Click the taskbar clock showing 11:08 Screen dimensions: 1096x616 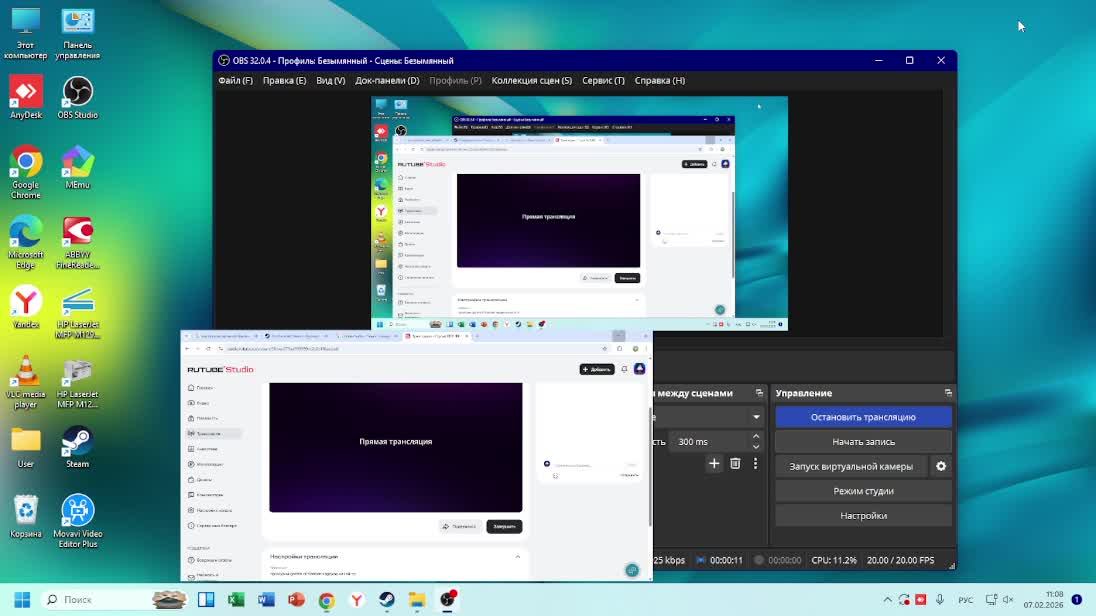point(1044,599)
